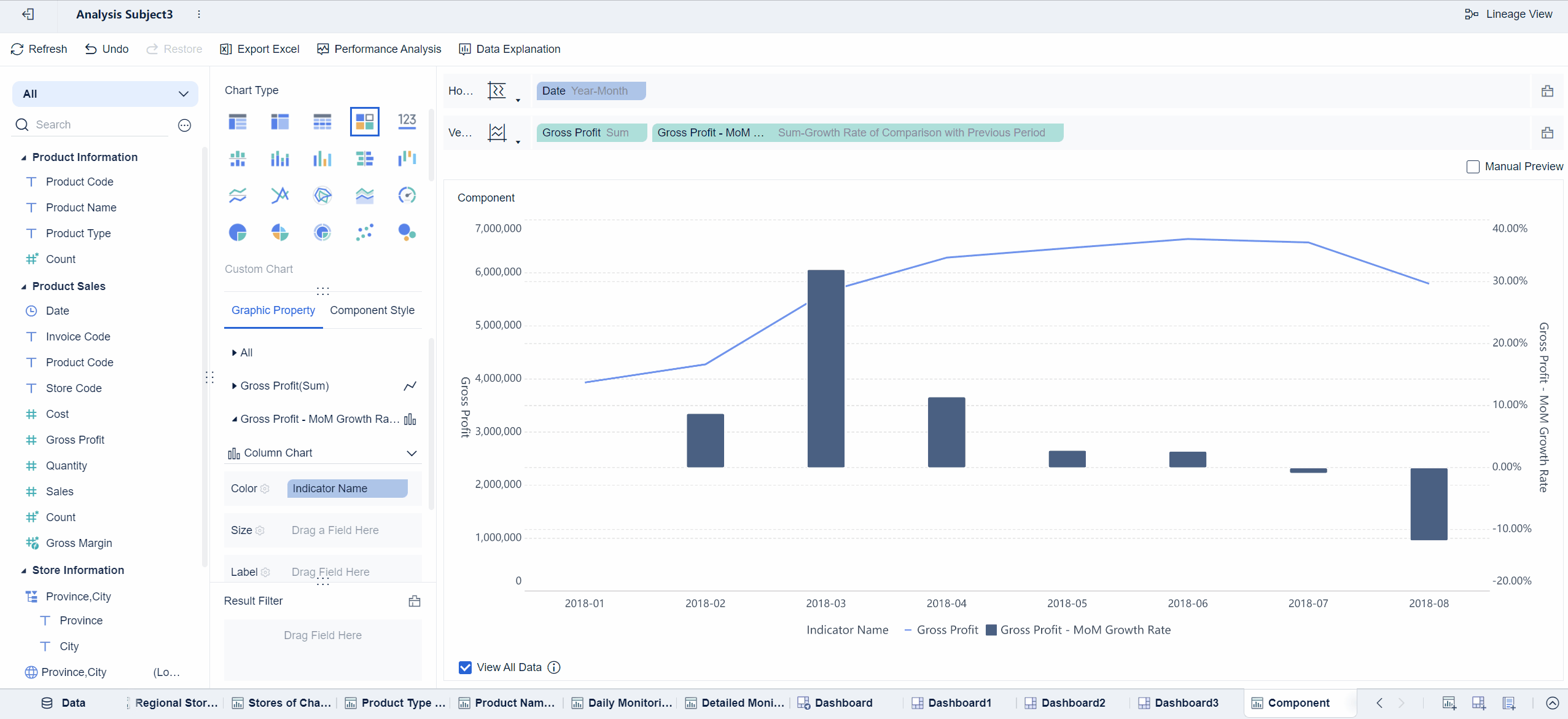Open the field list options (ellipsis) icon
Image resolution: width=1568 pixels, height=719 pixels.
click(x=185, y=125)
